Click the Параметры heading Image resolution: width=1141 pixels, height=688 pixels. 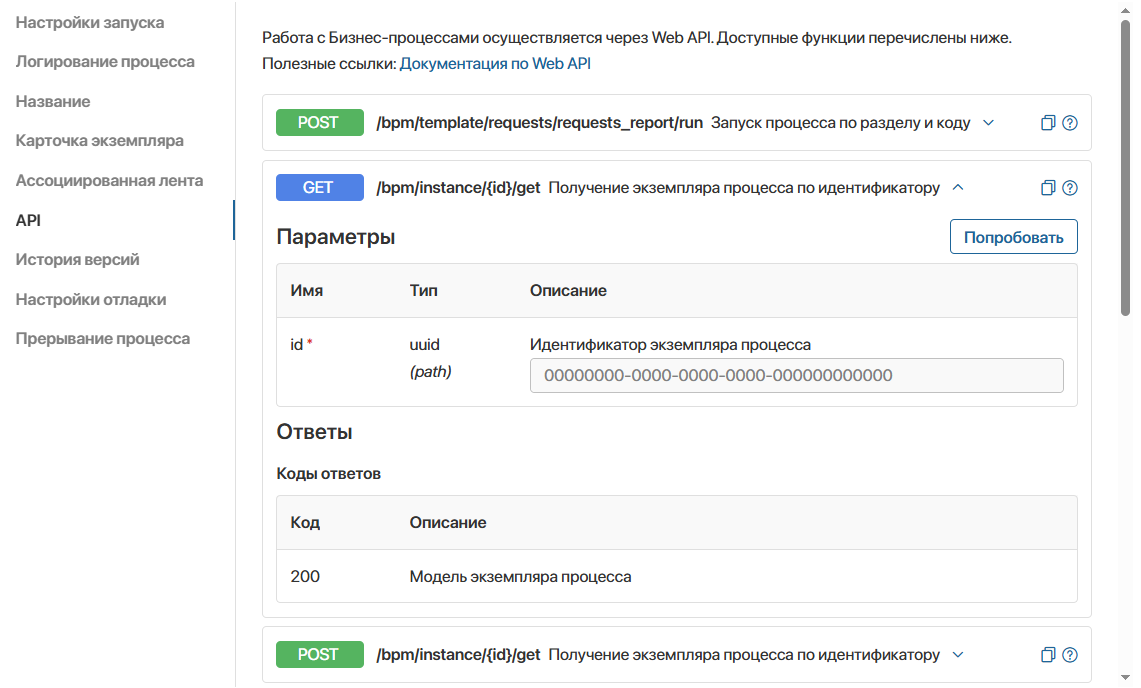click(336, 237)
